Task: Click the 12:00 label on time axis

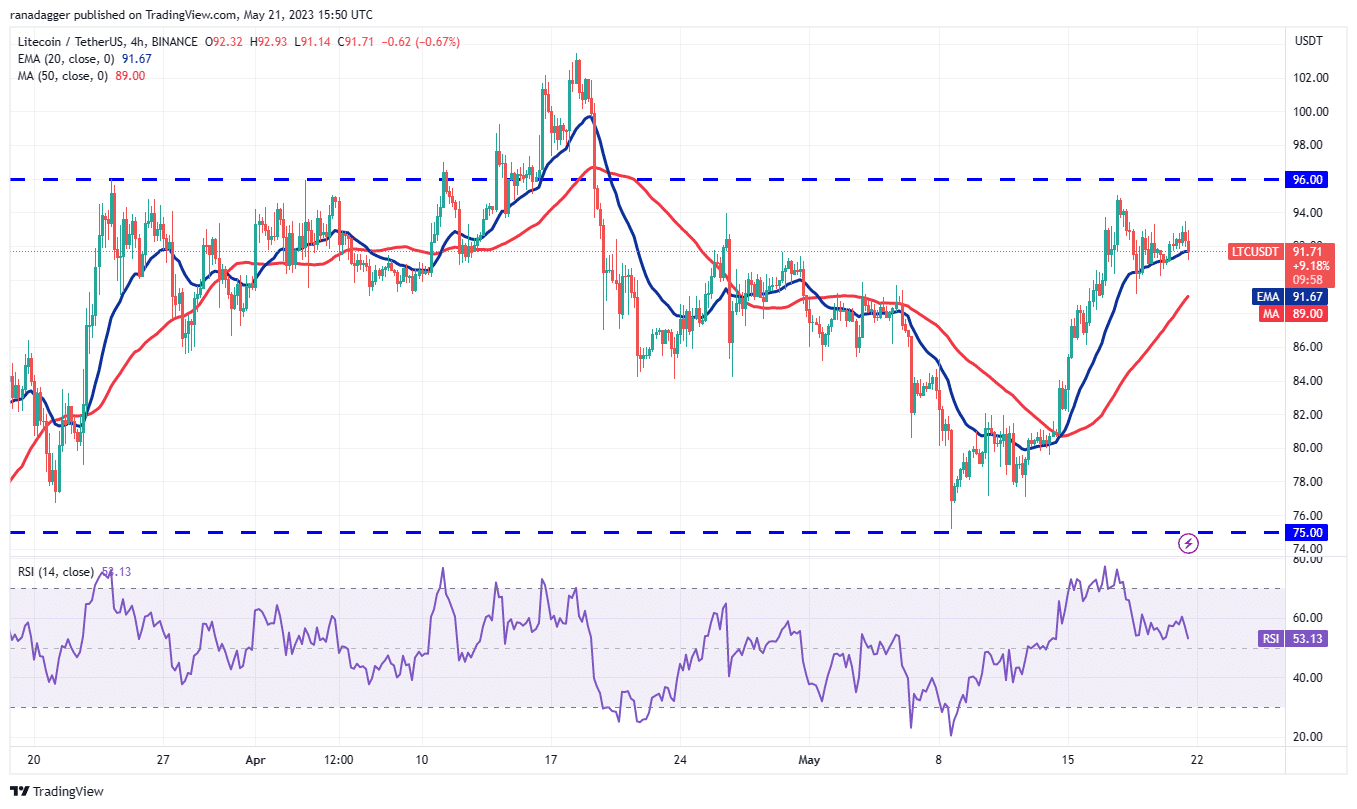Action: 339,760
